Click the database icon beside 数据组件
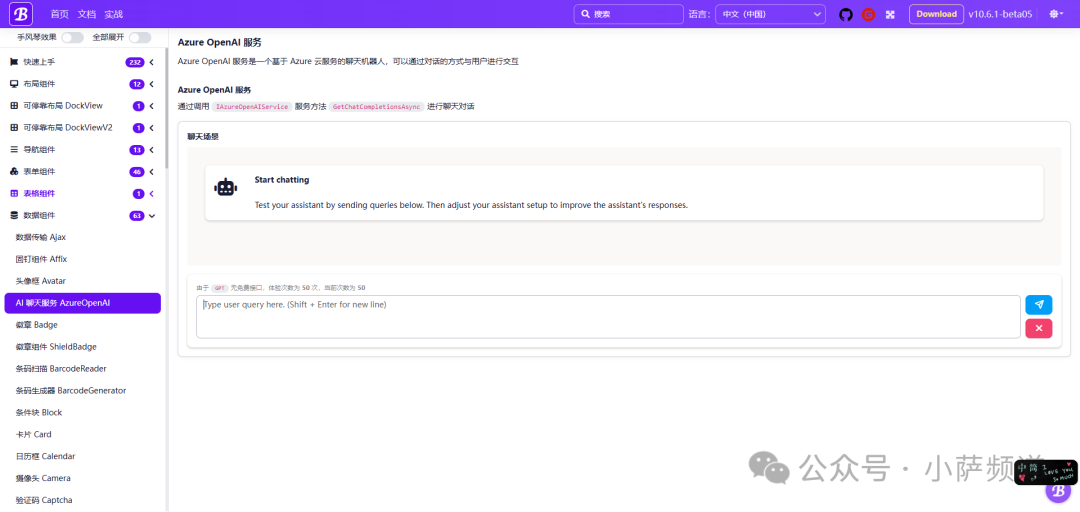Image resolution: width=1080 pixels, height=512 pixels. click(x=14, y=216)
